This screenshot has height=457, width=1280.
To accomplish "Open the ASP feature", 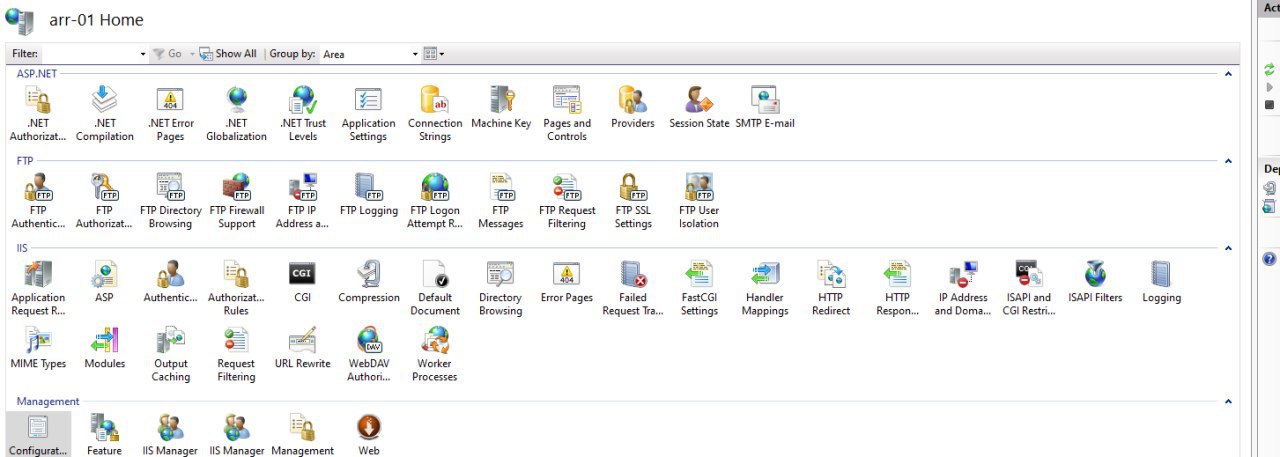I will 104,282.
